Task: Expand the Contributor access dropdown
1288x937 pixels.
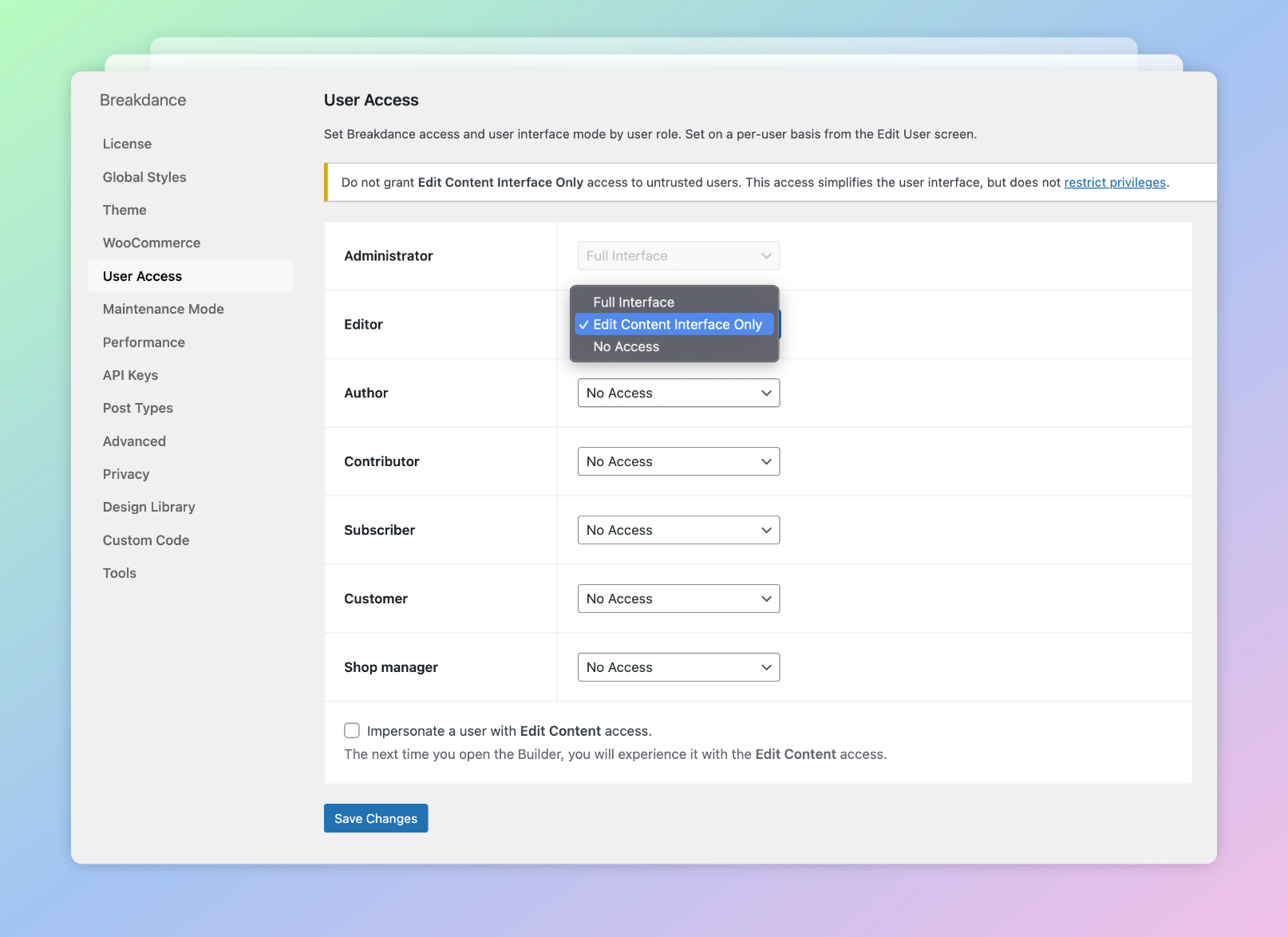Action: coord(678,462)
